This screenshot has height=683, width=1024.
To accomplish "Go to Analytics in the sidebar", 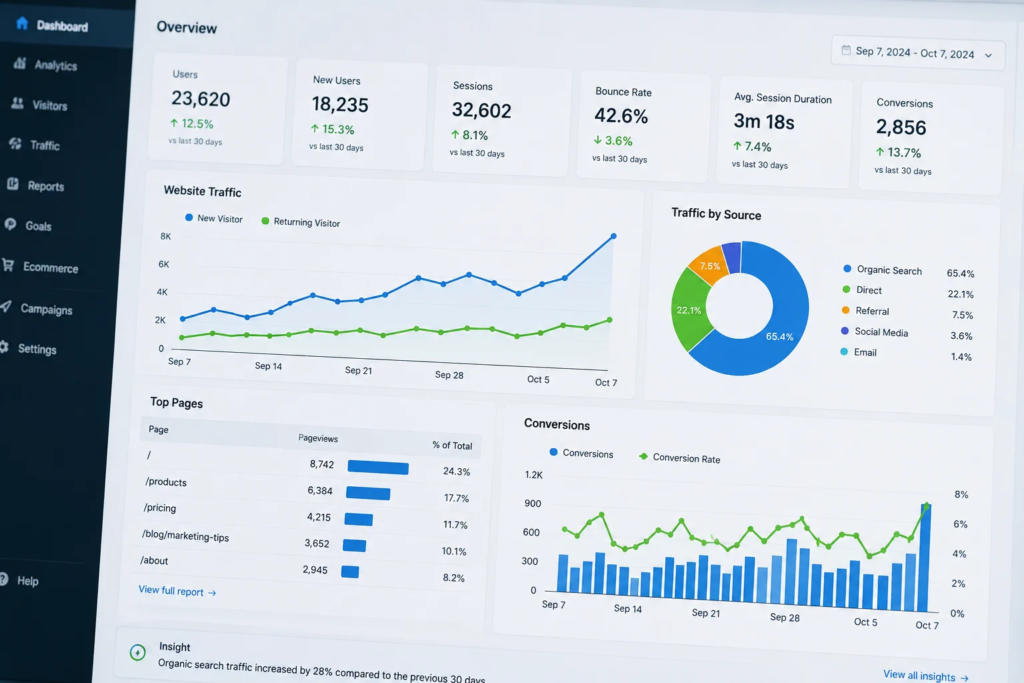I will [56, 65].
